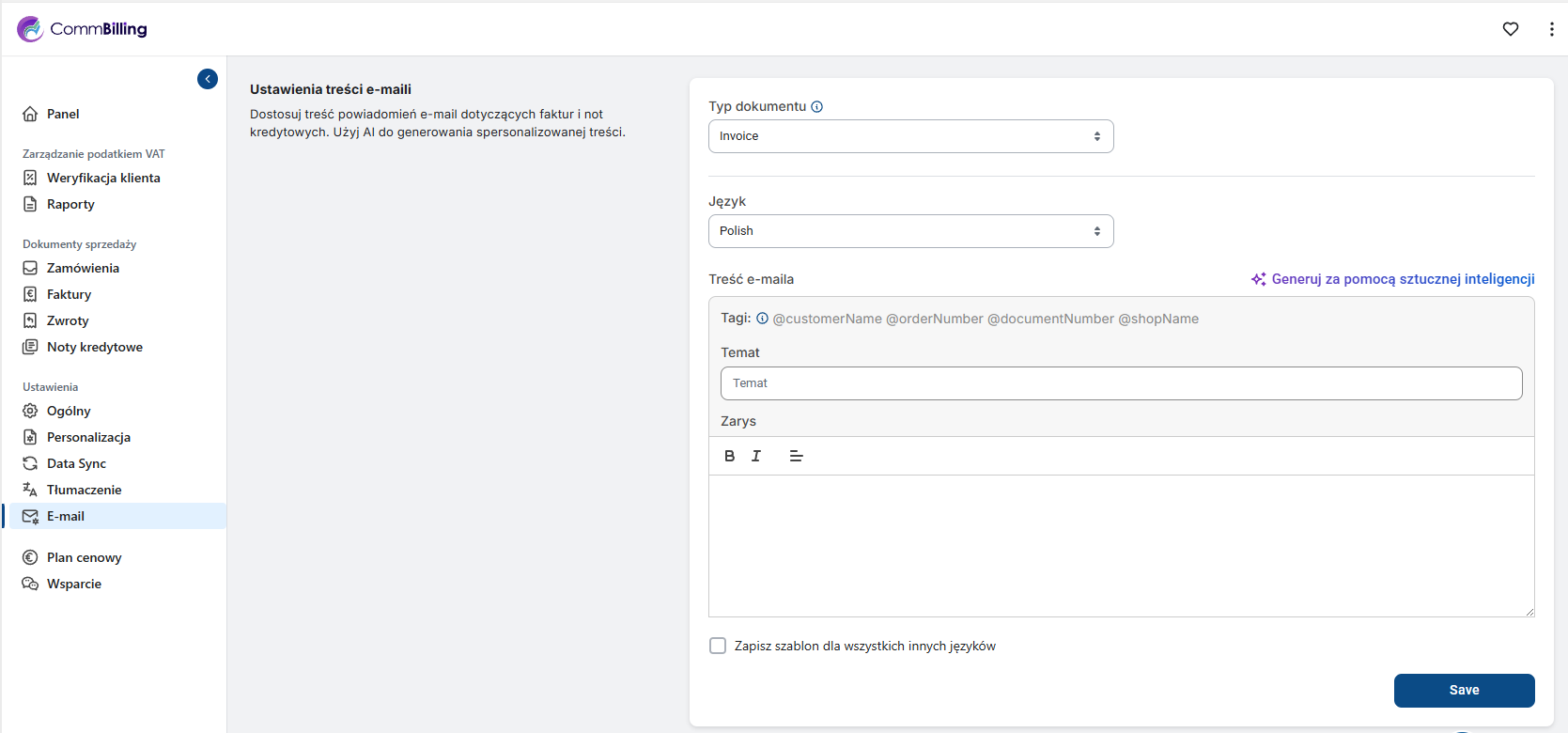1568x733 pixels.
Task: Click inside the Zarys email body editor
Action: (x=1121, y=545)
